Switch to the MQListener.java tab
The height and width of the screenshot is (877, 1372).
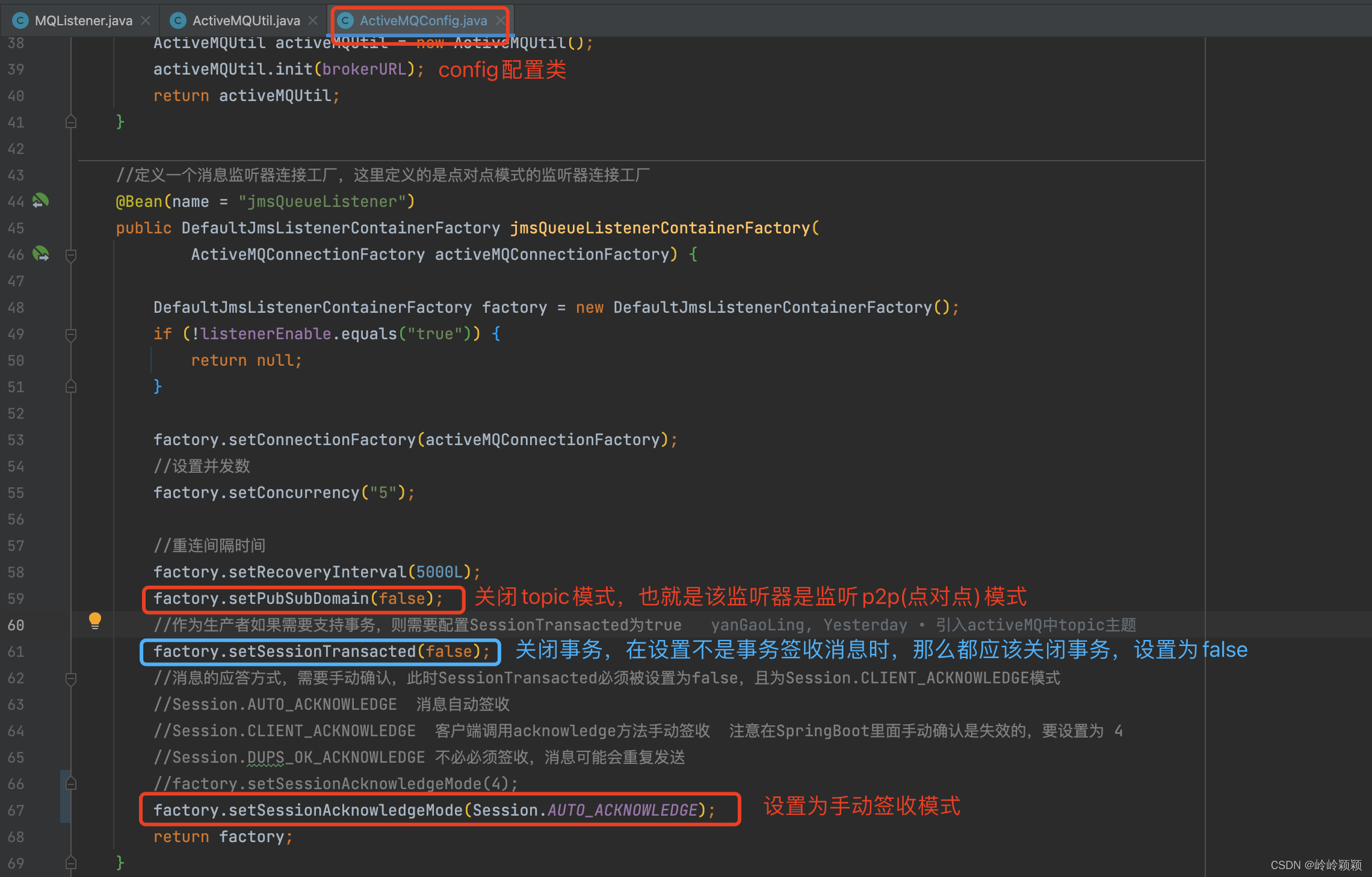[x=83, y=20]
